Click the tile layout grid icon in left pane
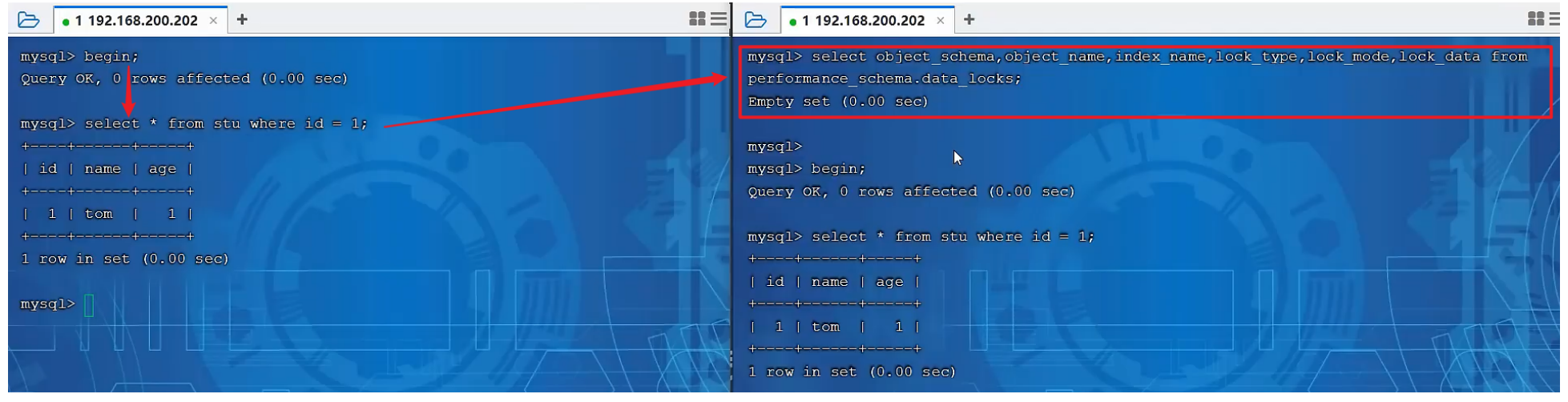 pyautogui.click(x=697, y=19)
